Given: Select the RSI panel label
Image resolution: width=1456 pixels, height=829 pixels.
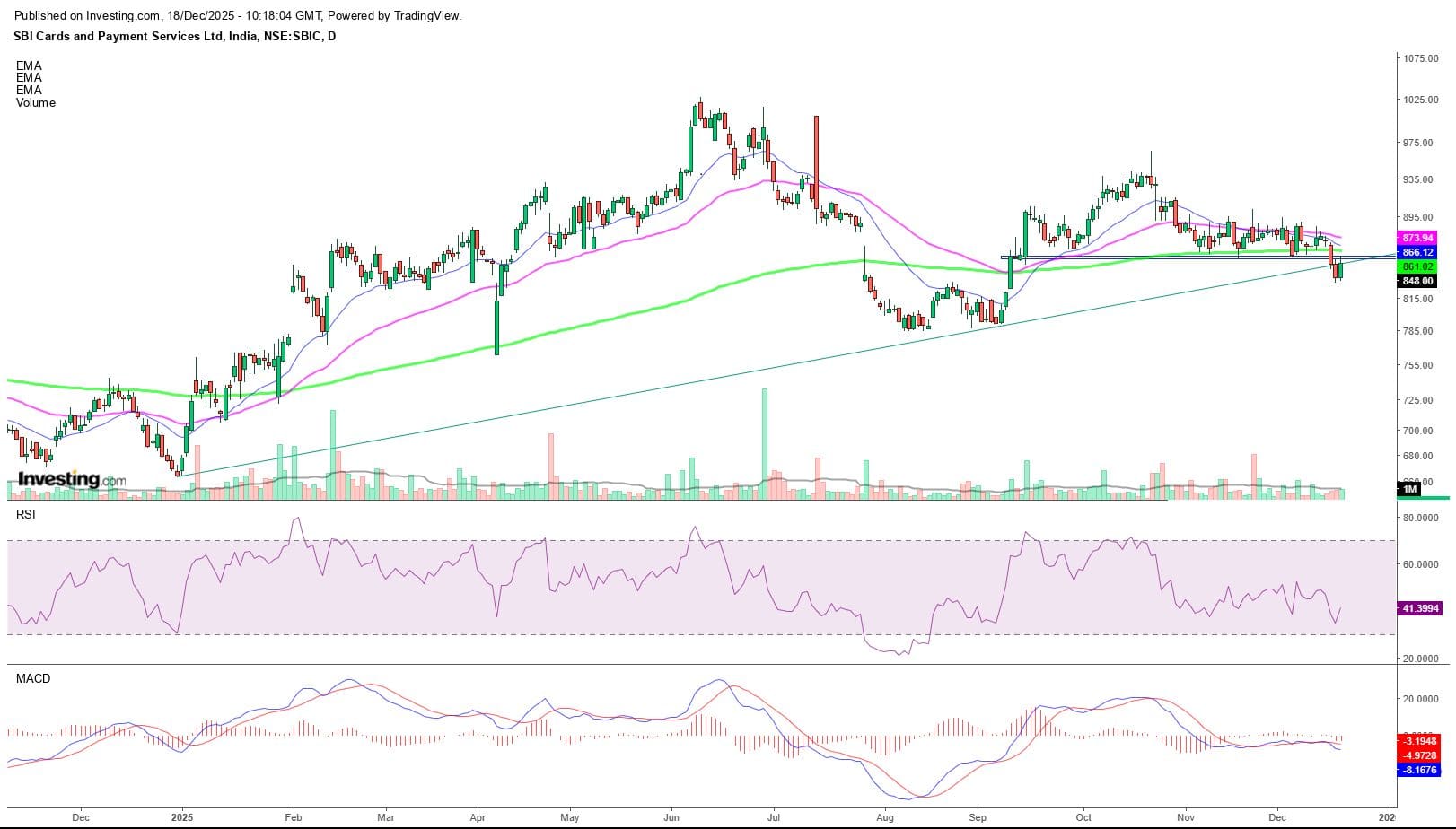Looking at the screenshot, I should point(25,514).
